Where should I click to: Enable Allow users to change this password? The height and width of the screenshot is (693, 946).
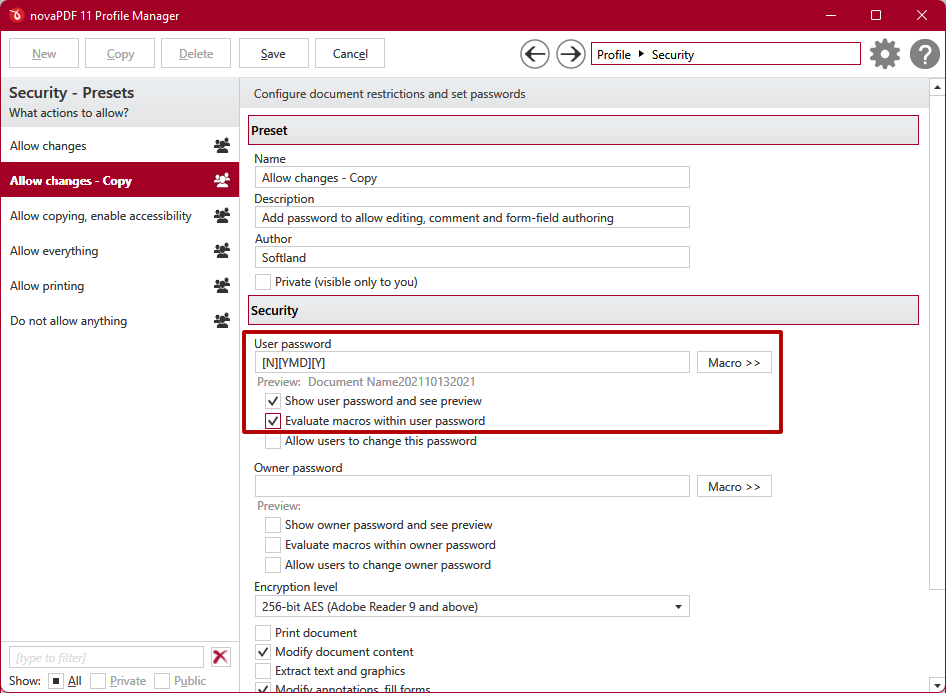pyautogui.click(x=273, y=441)
